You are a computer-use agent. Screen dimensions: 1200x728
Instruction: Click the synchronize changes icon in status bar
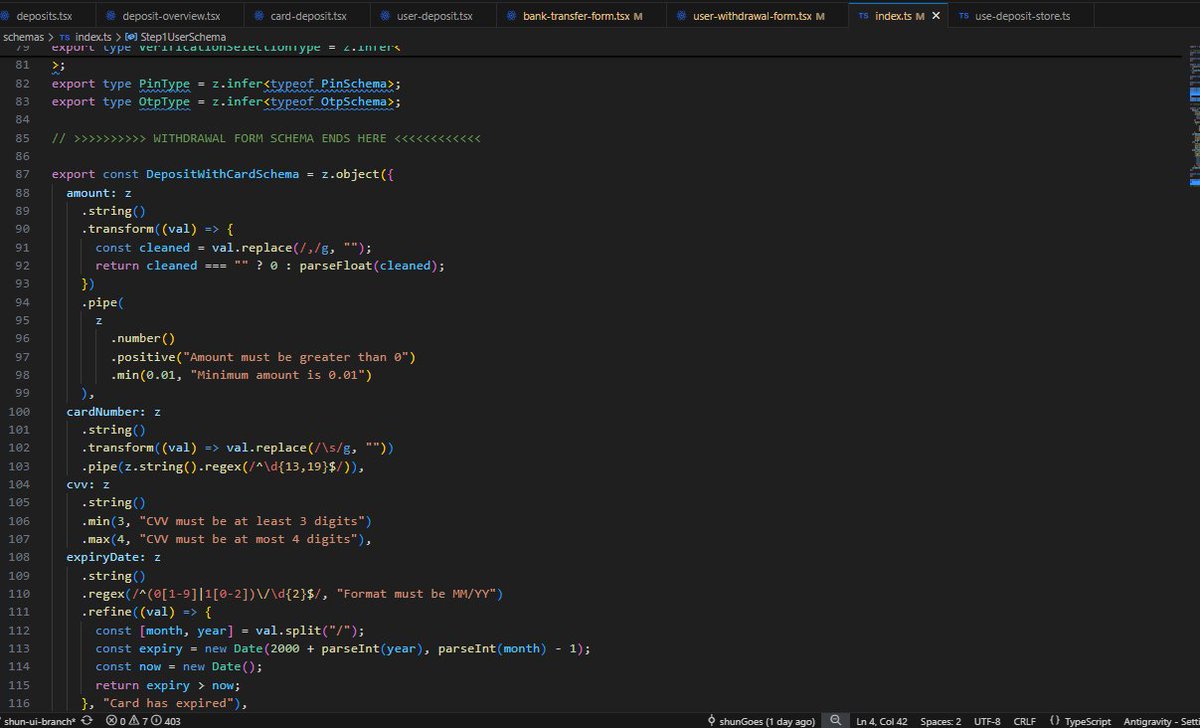pyautogui.click(x=89, y=720)
